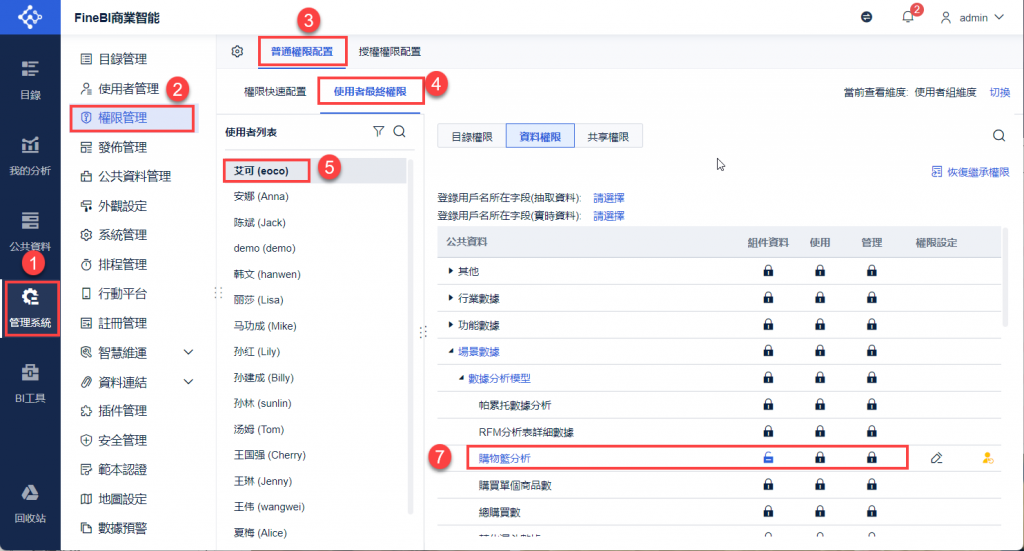Click the settings gear beside 普通權限配置
Viewport: 1024px width, 551px height.
(237, 51)
